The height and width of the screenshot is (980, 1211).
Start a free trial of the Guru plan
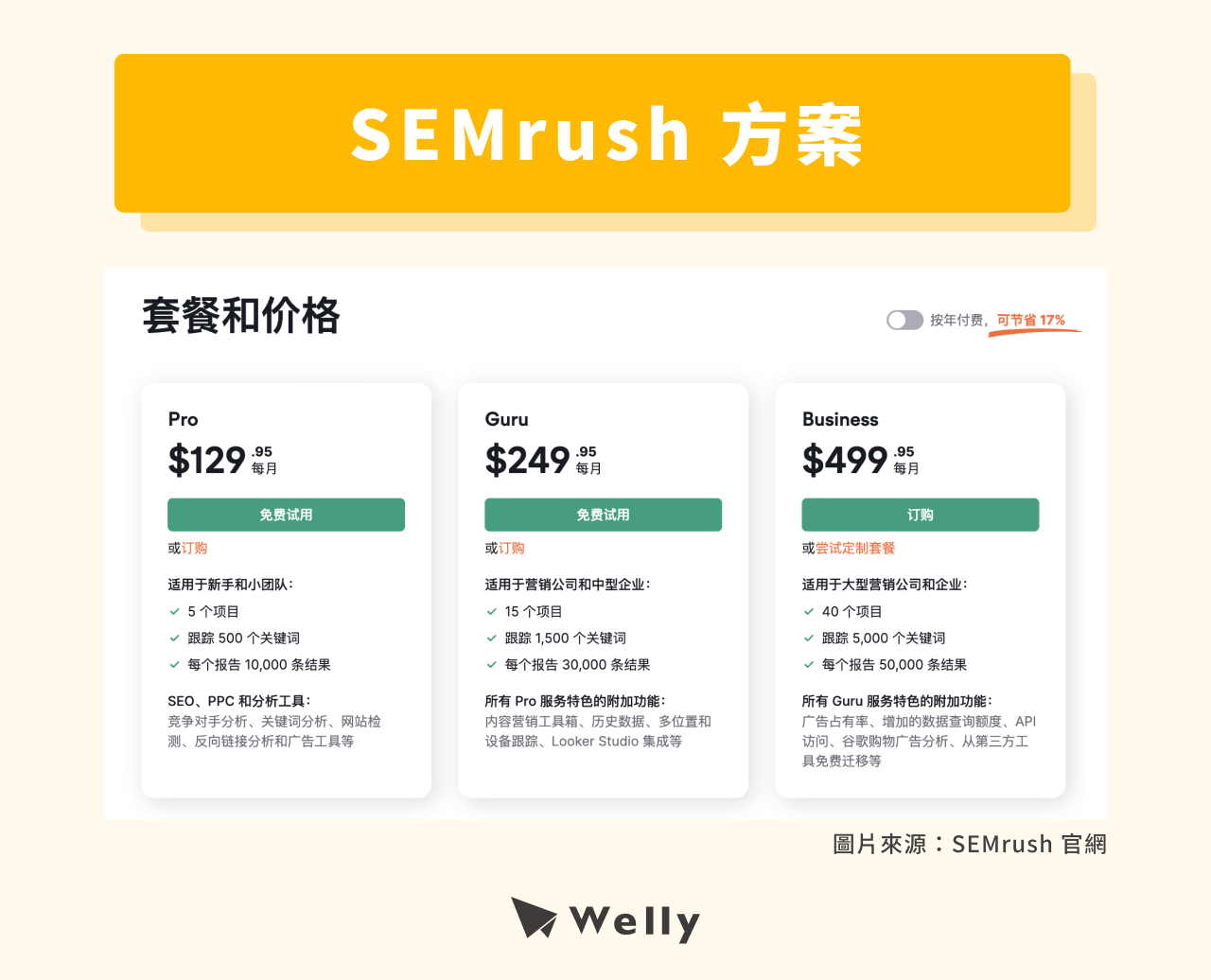coord(603,514)
